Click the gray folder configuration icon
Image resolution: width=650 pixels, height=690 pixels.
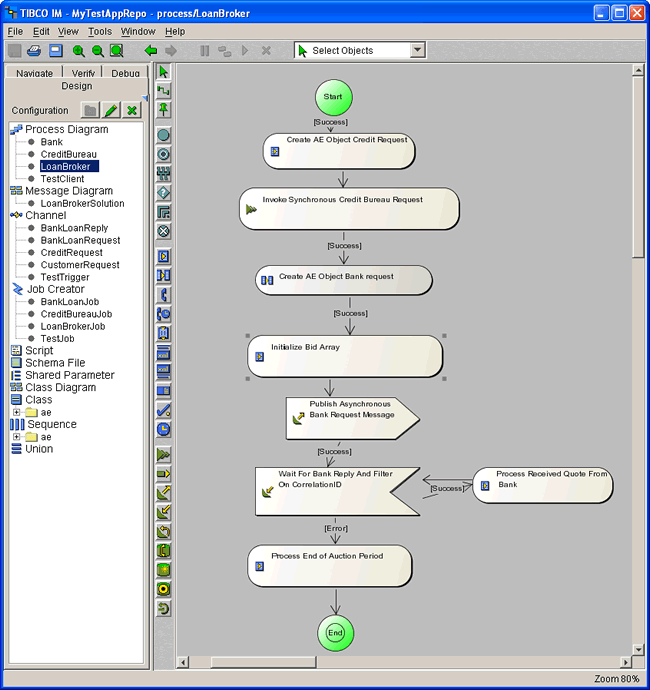click(x=90, y=110)
